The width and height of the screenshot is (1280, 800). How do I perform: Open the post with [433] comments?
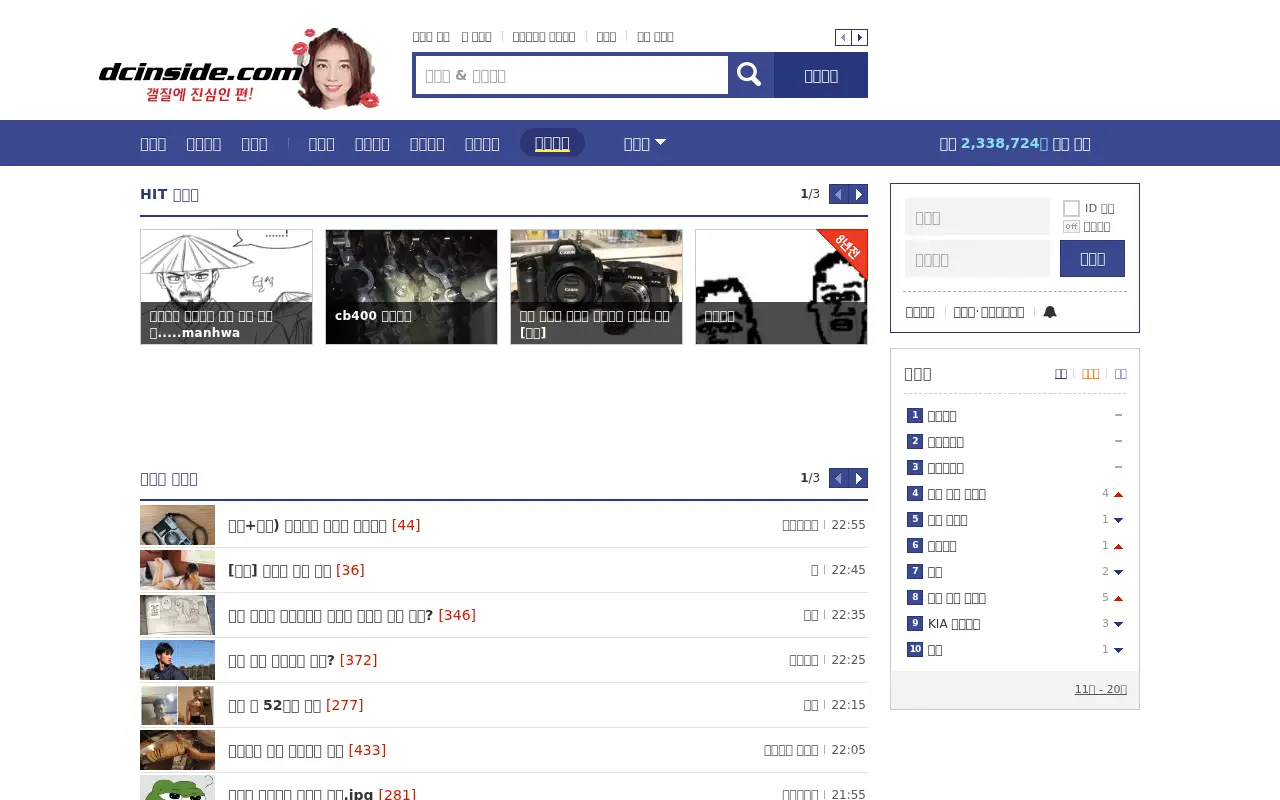pyautogui.click(x=307, y=750)
